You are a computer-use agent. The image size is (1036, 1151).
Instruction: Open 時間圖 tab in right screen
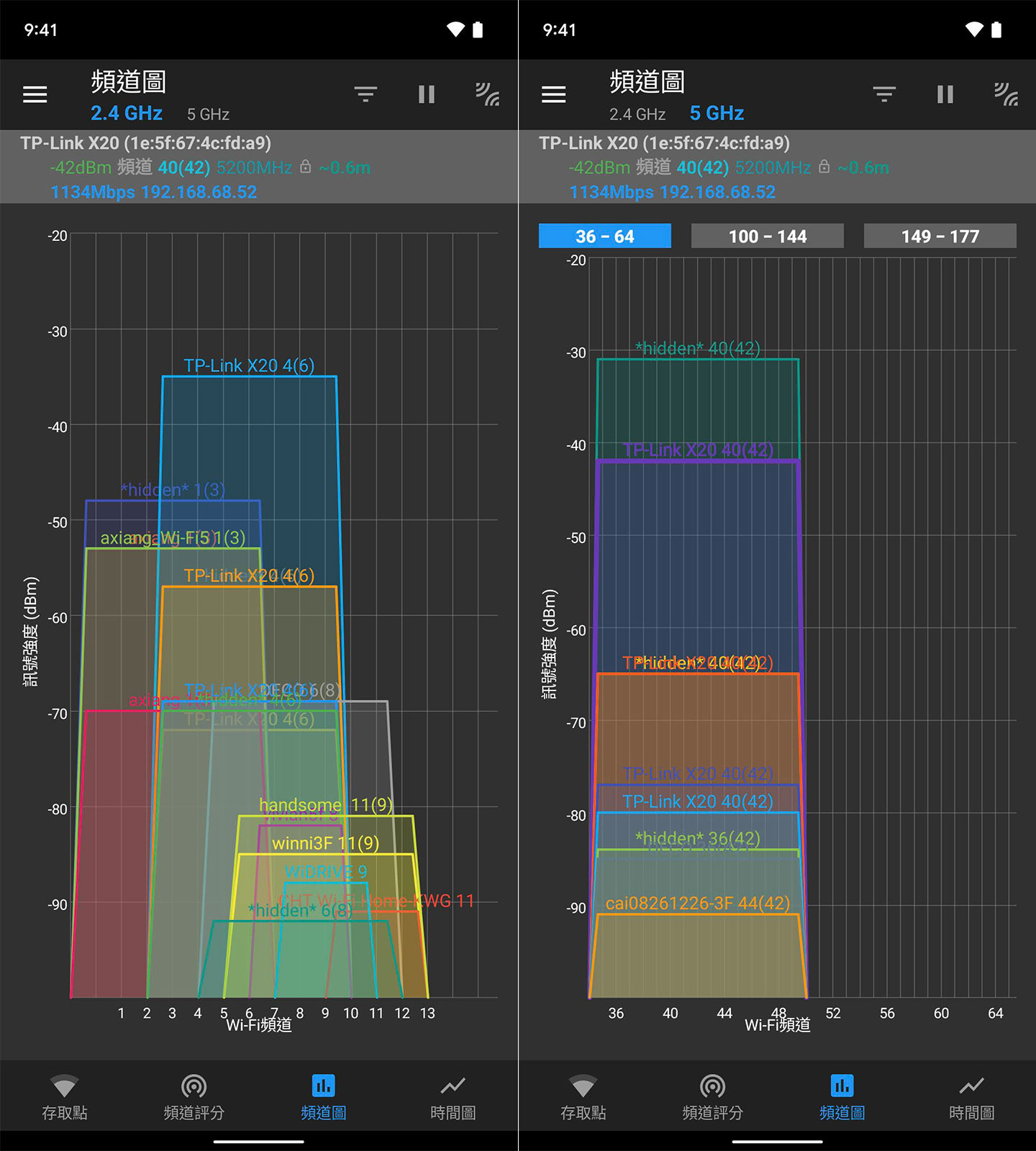point(972,1098)
